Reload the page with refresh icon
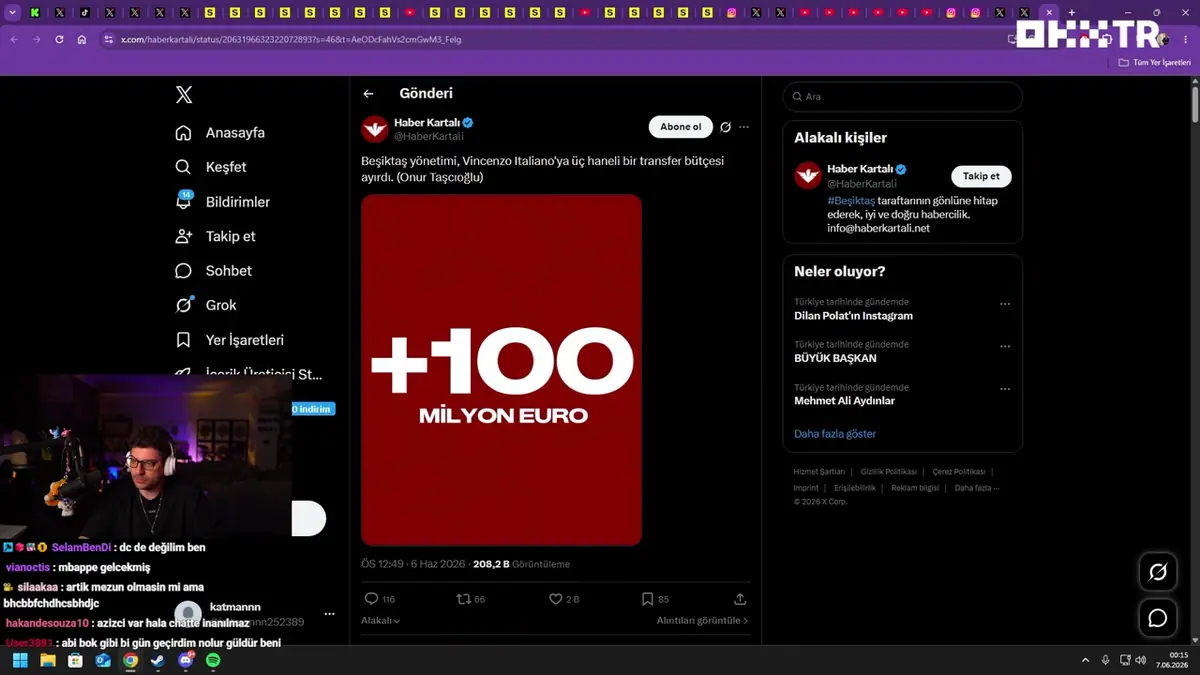Screen dimensions: 1200x675 (59, 39)
